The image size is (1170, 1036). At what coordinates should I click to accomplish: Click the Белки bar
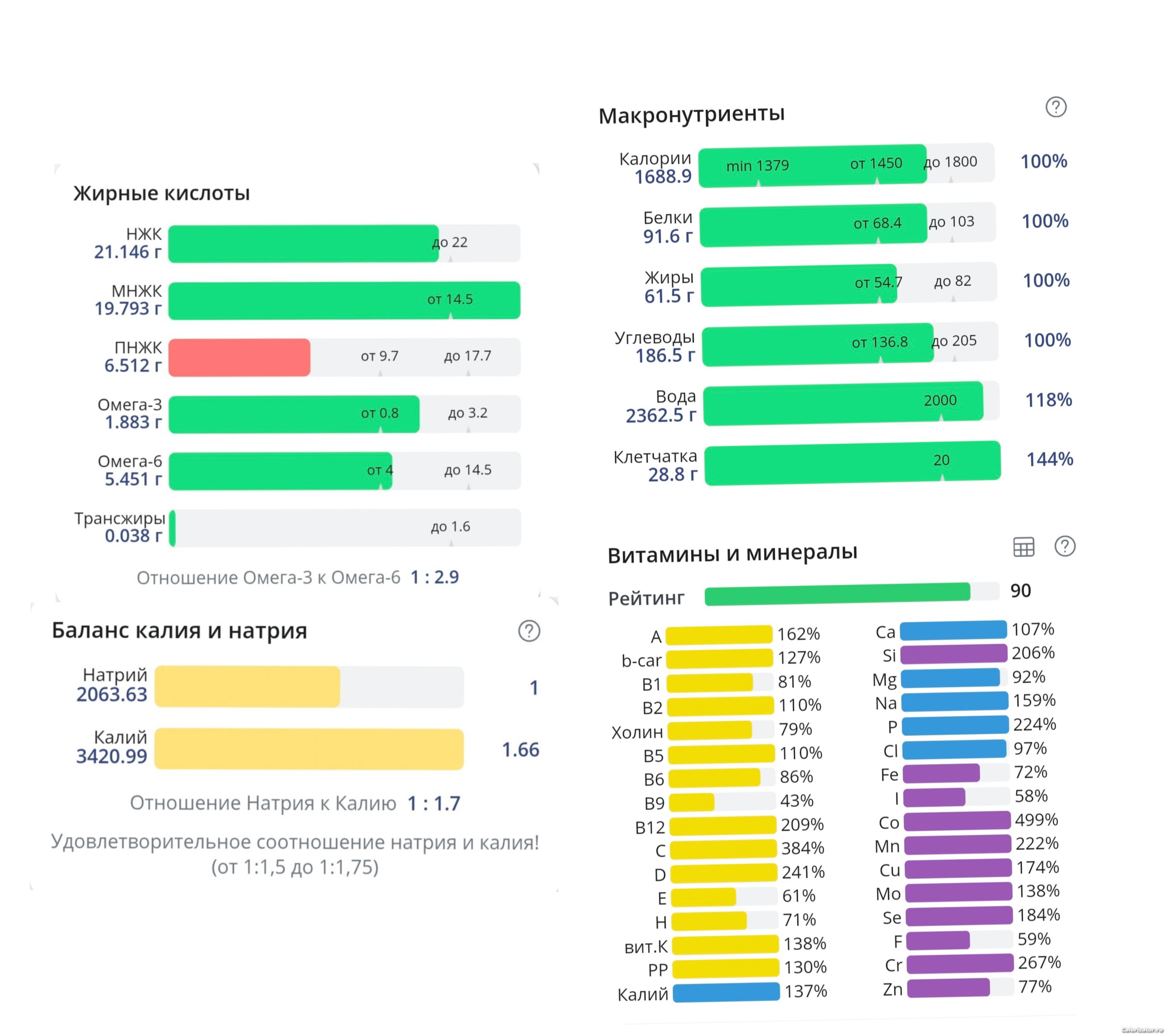click(813, 225)
